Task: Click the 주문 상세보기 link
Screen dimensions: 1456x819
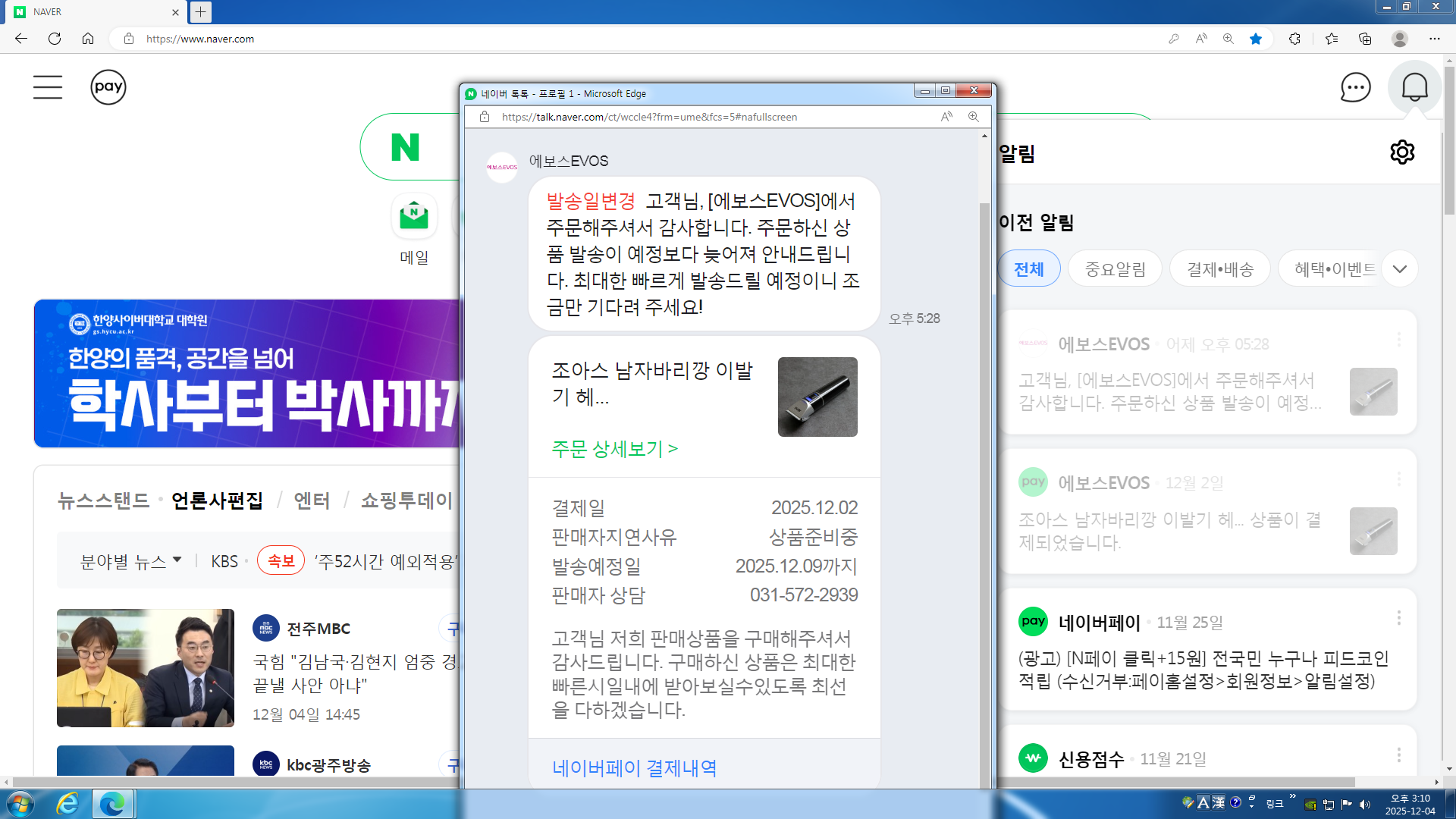Action: 614,449
